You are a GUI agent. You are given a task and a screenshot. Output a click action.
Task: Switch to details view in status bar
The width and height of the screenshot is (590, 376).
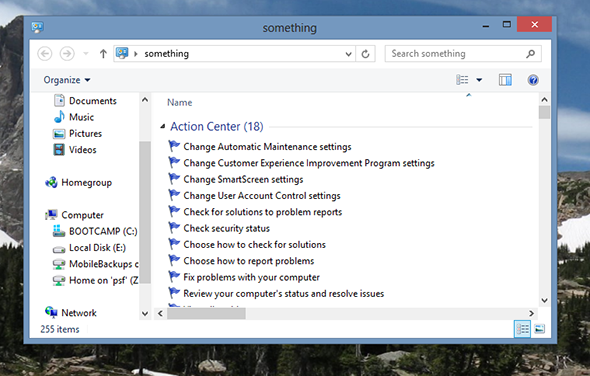tap(522, 329)
